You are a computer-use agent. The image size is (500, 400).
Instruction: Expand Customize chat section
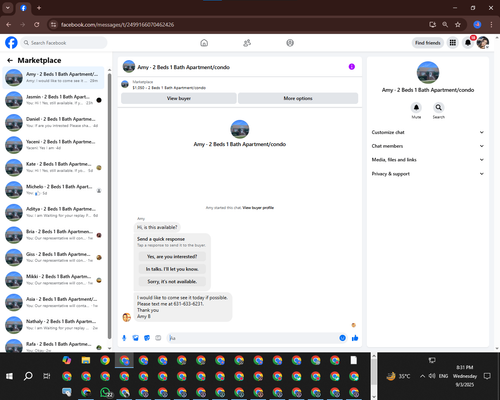coord(428,132)
